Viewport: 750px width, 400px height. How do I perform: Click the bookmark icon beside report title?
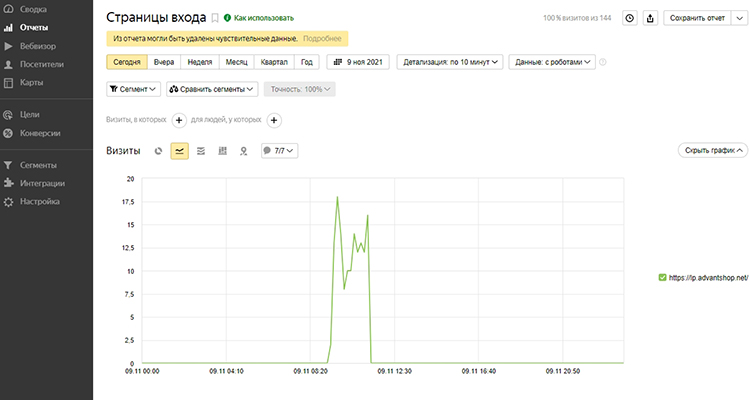click(x=214, y=18)
